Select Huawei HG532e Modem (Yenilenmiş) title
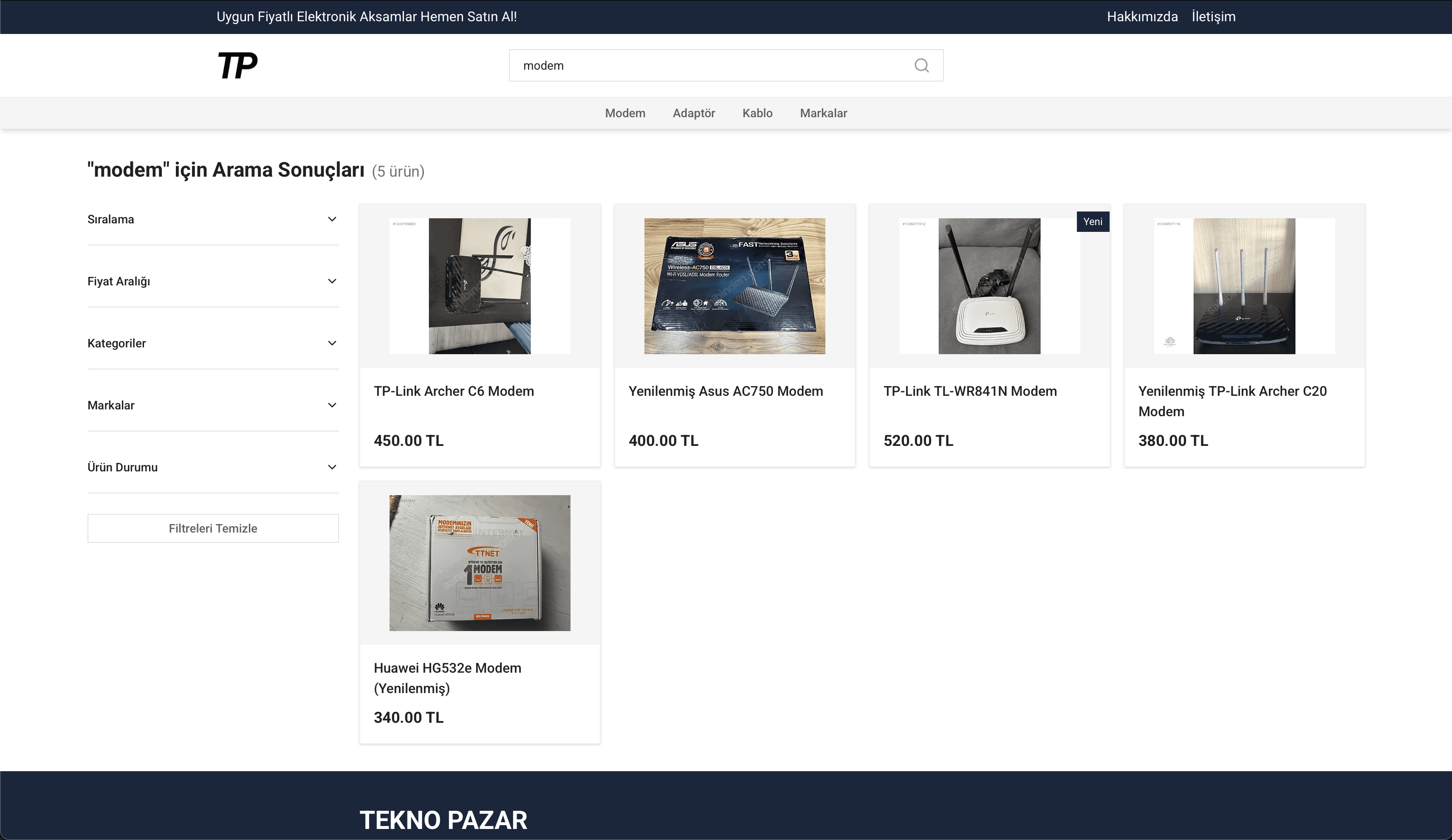This screenshot has height=840, width=1452. point(448,678)
